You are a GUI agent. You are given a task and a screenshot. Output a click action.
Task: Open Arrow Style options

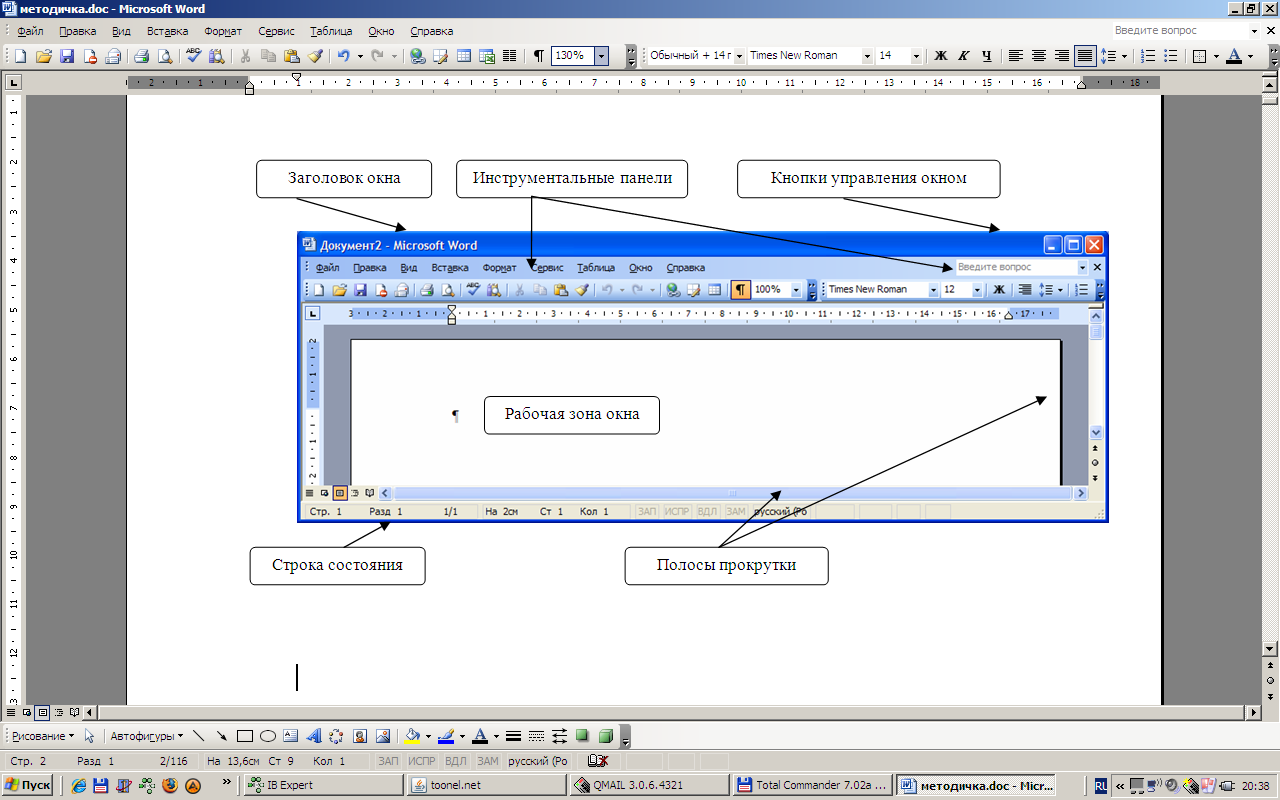point(559,736)
